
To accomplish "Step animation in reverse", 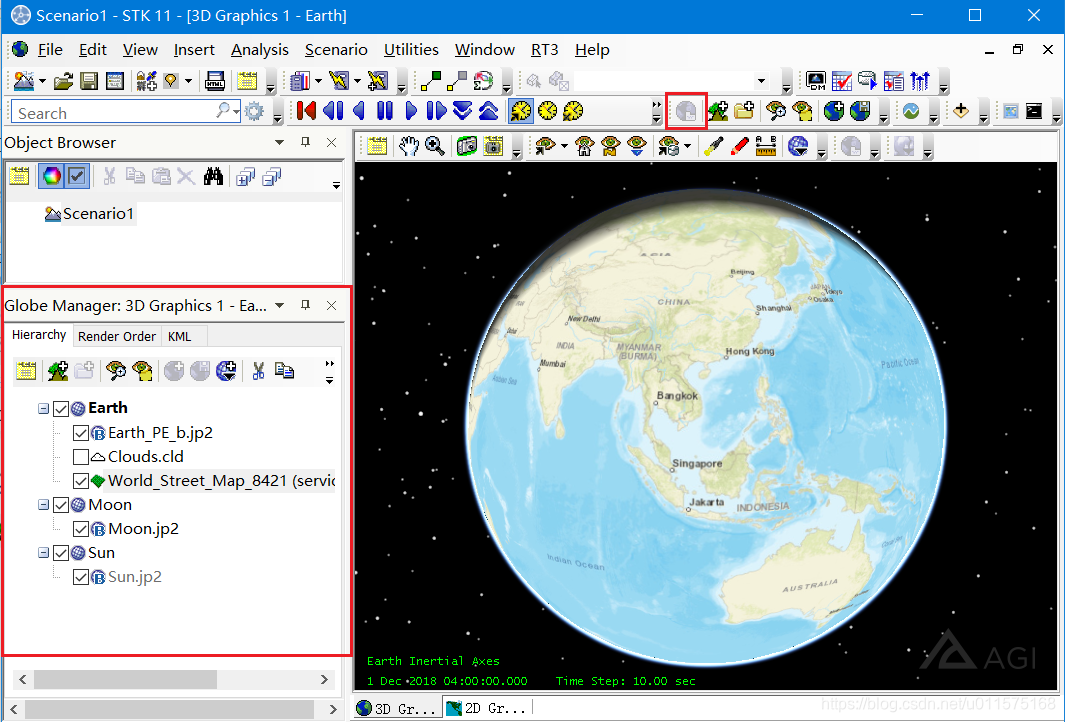I will coord(333,111).
